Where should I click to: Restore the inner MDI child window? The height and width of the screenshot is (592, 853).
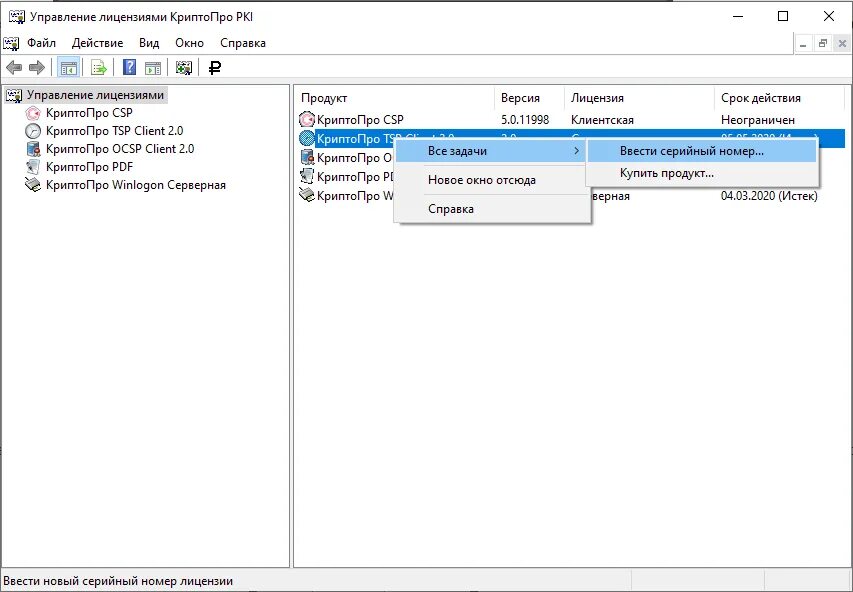(823, 44)
